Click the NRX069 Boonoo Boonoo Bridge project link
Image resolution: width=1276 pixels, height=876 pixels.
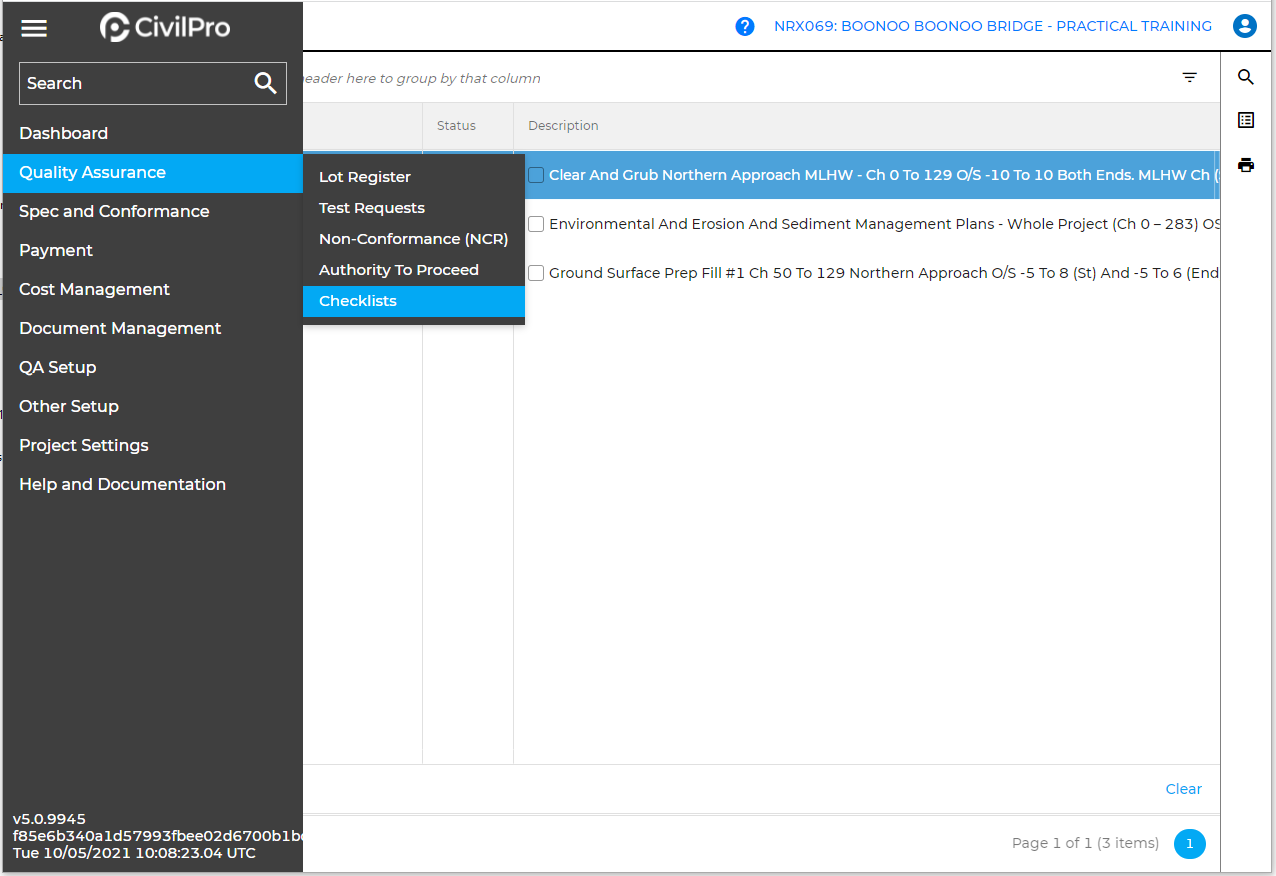click(x=992, y=27)
